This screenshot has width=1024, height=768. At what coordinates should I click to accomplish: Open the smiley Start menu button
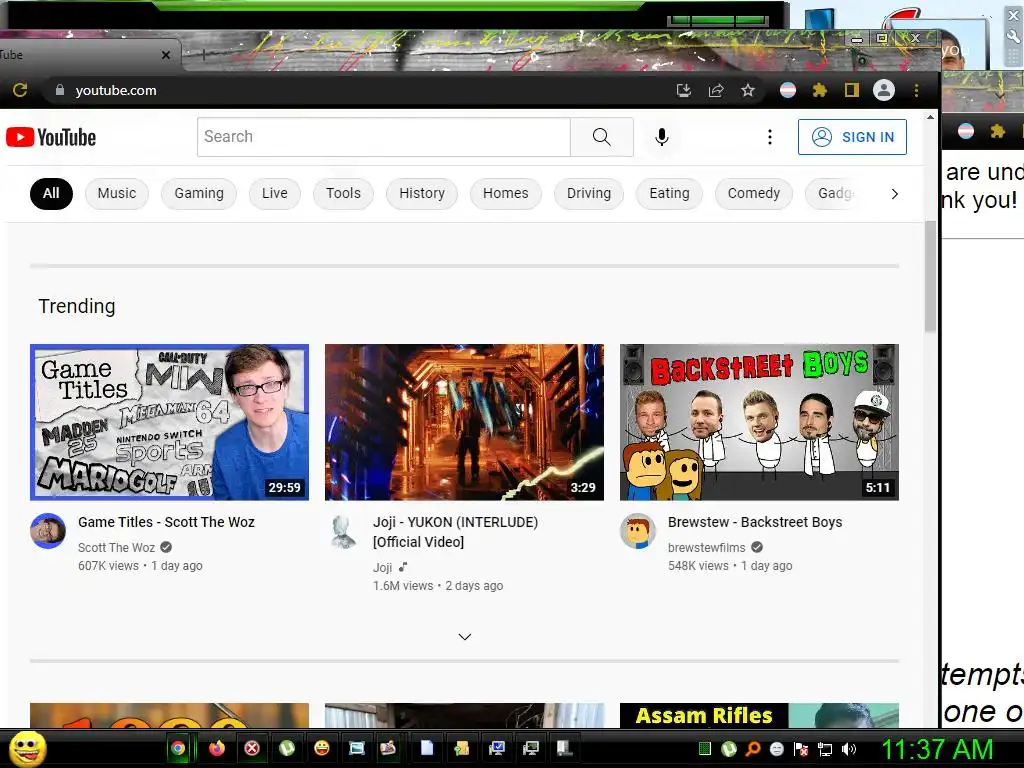click(x=27, y=748)
